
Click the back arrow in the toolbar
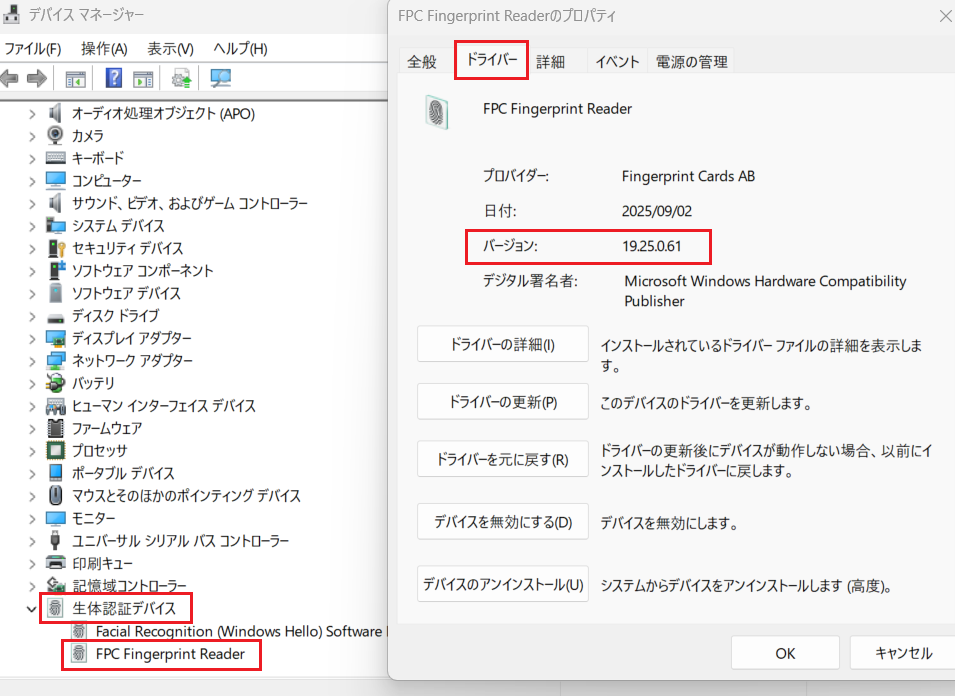pos(11,79)
